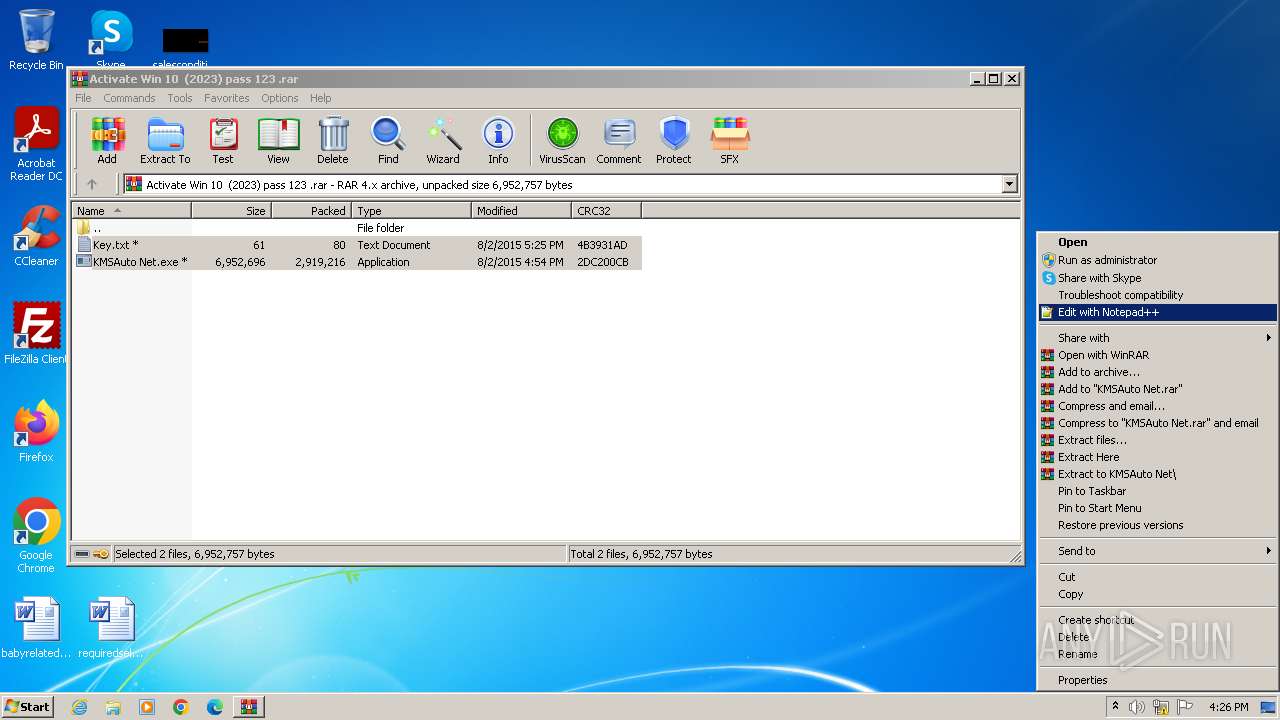Launch Acrobat Reader DC from desktop
Image resolution: width=1280 pixels, height=720 pixels.
[36, 144]
